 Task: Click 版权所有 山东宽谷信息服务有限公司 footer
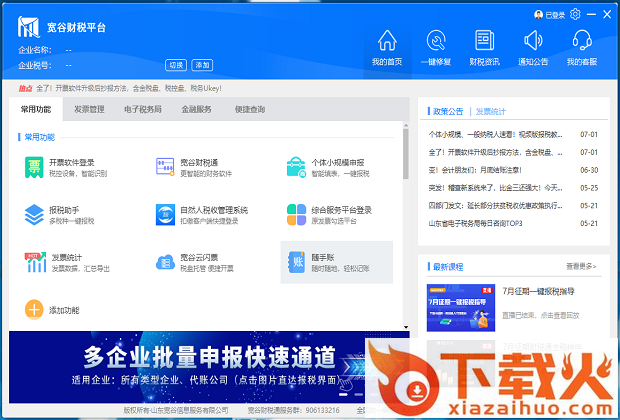(176, 410)
